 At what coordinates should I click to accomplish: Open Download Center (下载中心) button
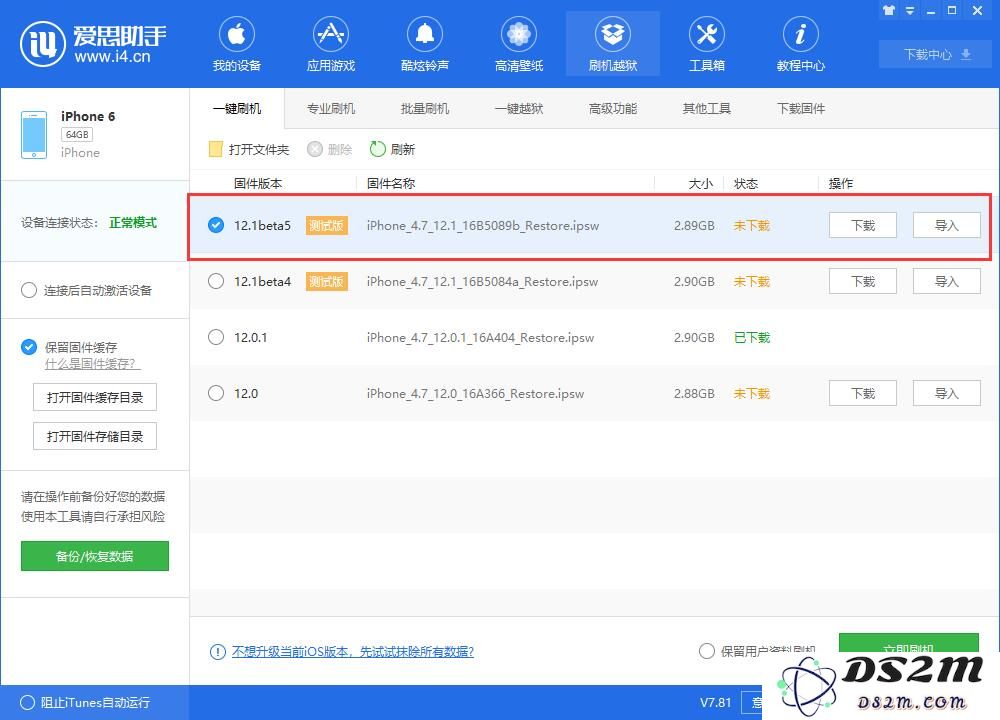click(x=936, y=54)
